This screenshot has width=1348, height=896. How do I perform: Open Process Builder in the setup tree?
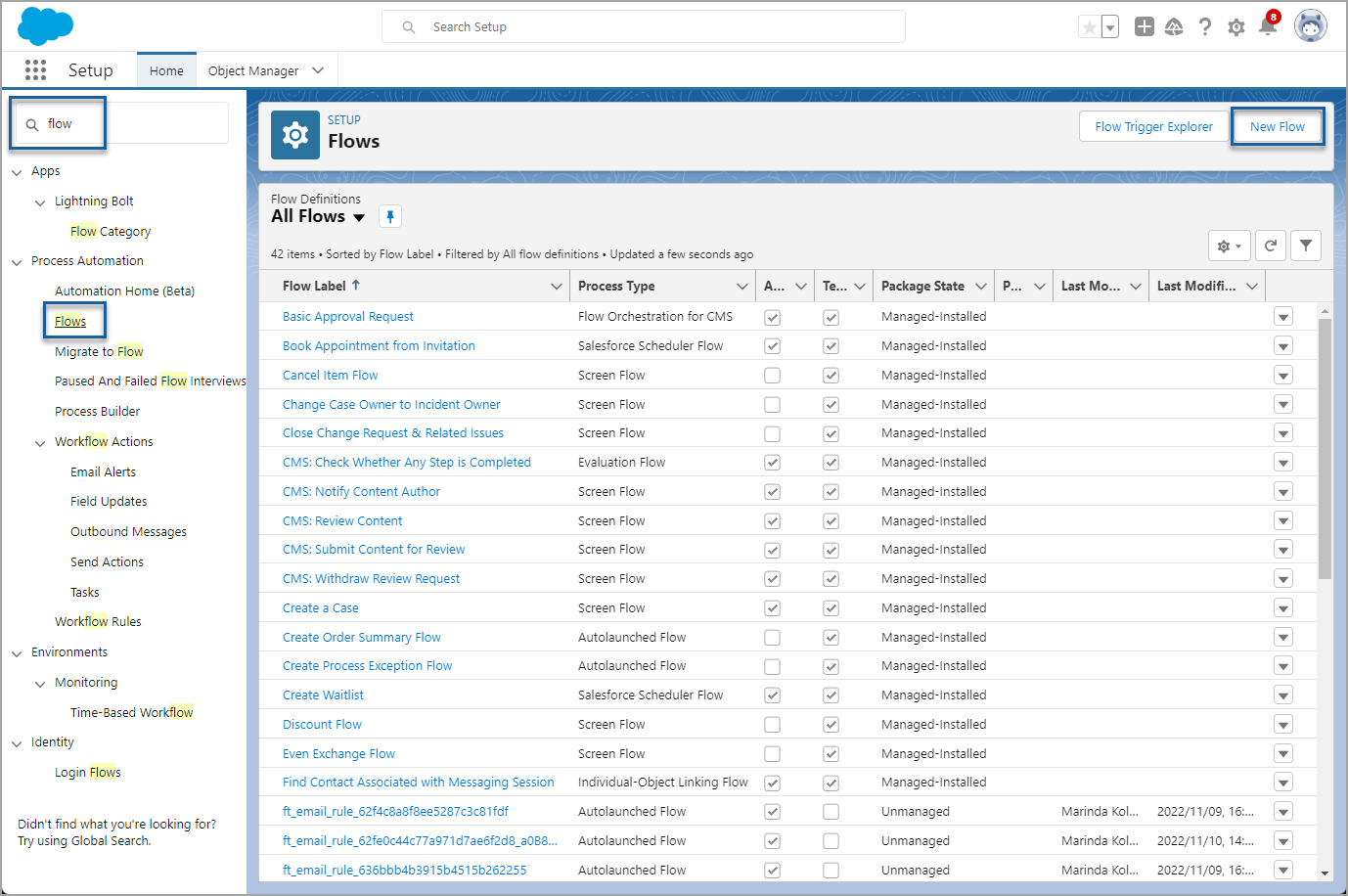(97, 411)
